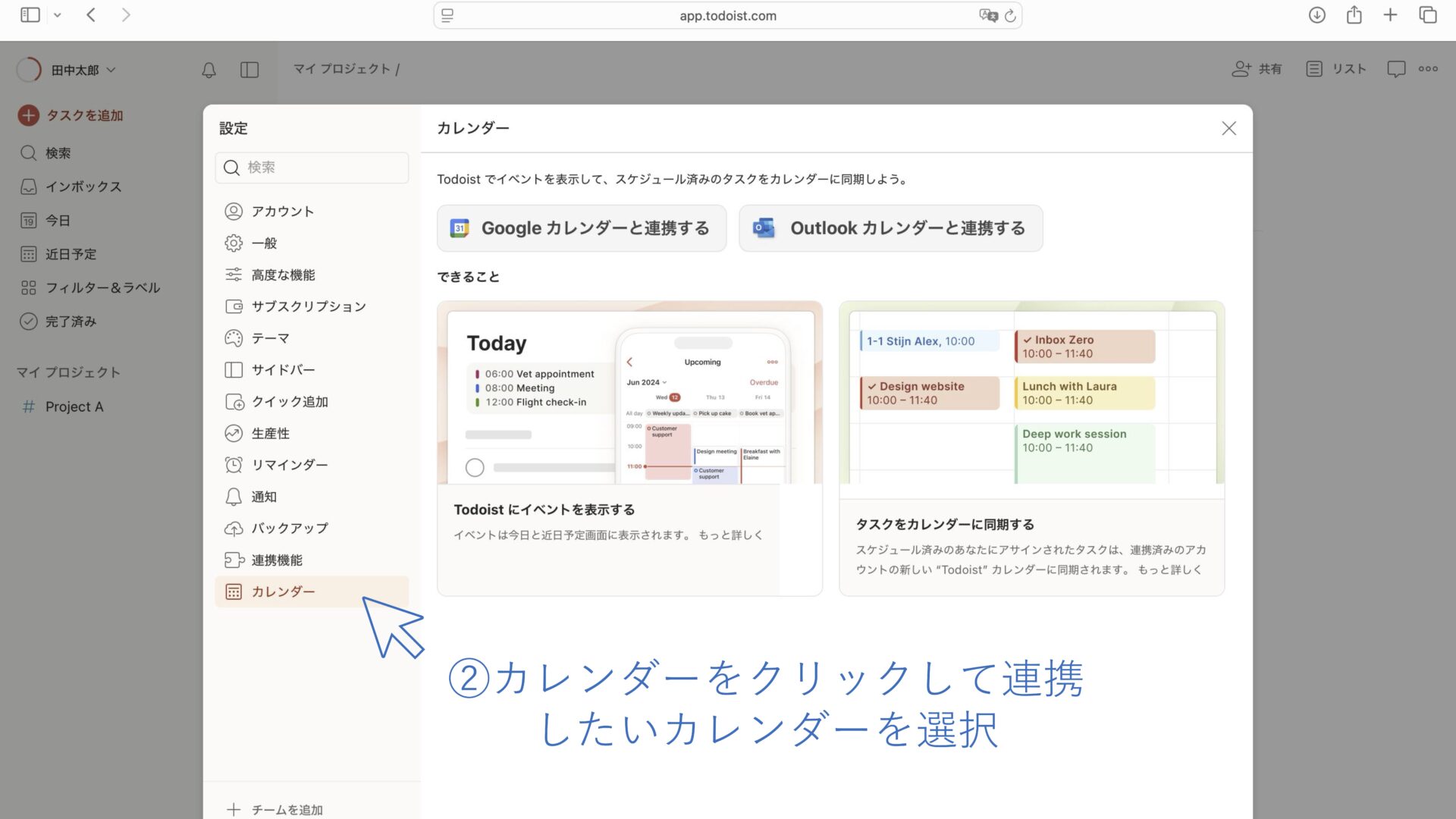Click the Safari share icon

click(x=1354, y=15)
